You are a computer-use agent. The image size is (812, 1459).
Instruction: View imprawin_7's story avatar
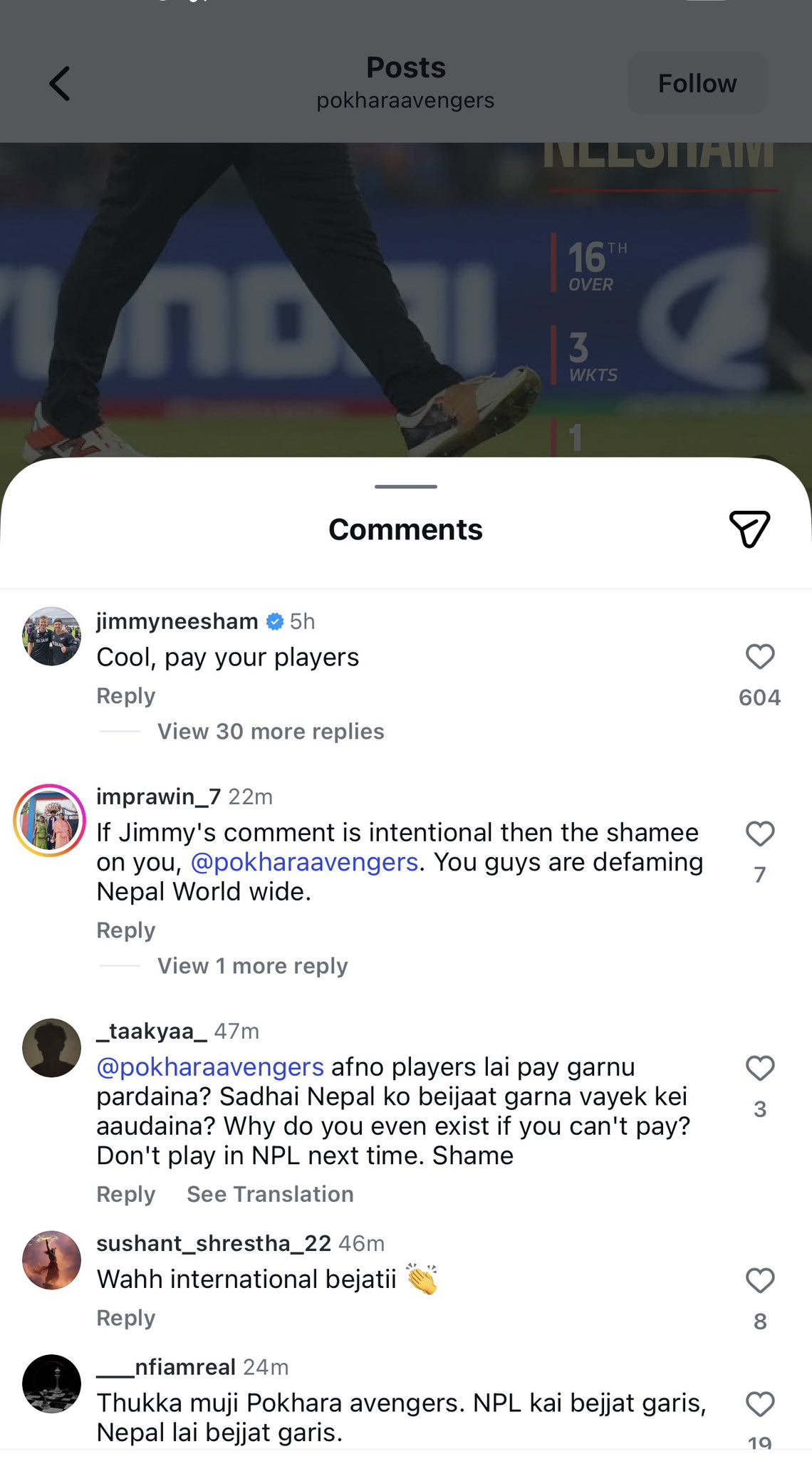50,820
